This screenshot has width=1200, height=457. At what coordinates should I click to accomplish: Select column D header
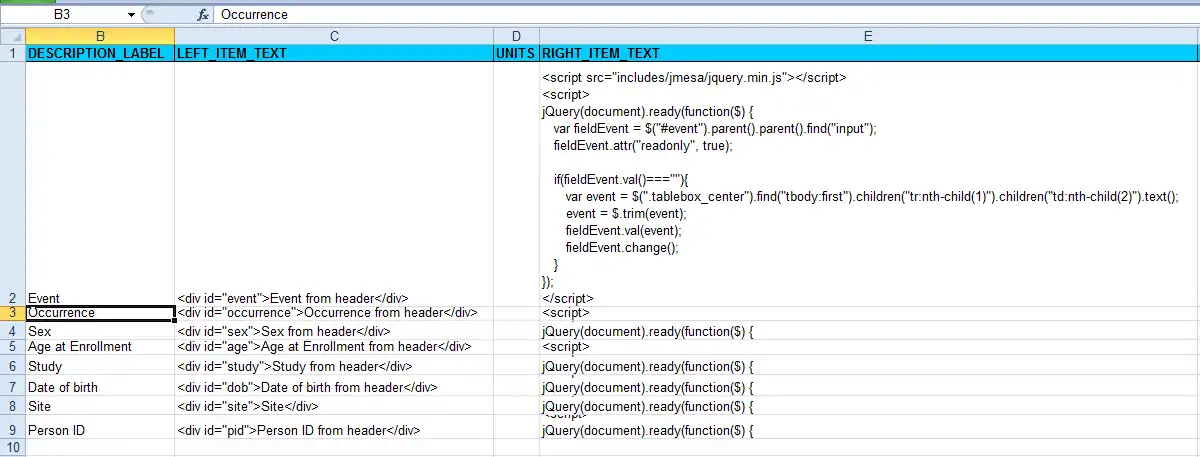(516, 37)
